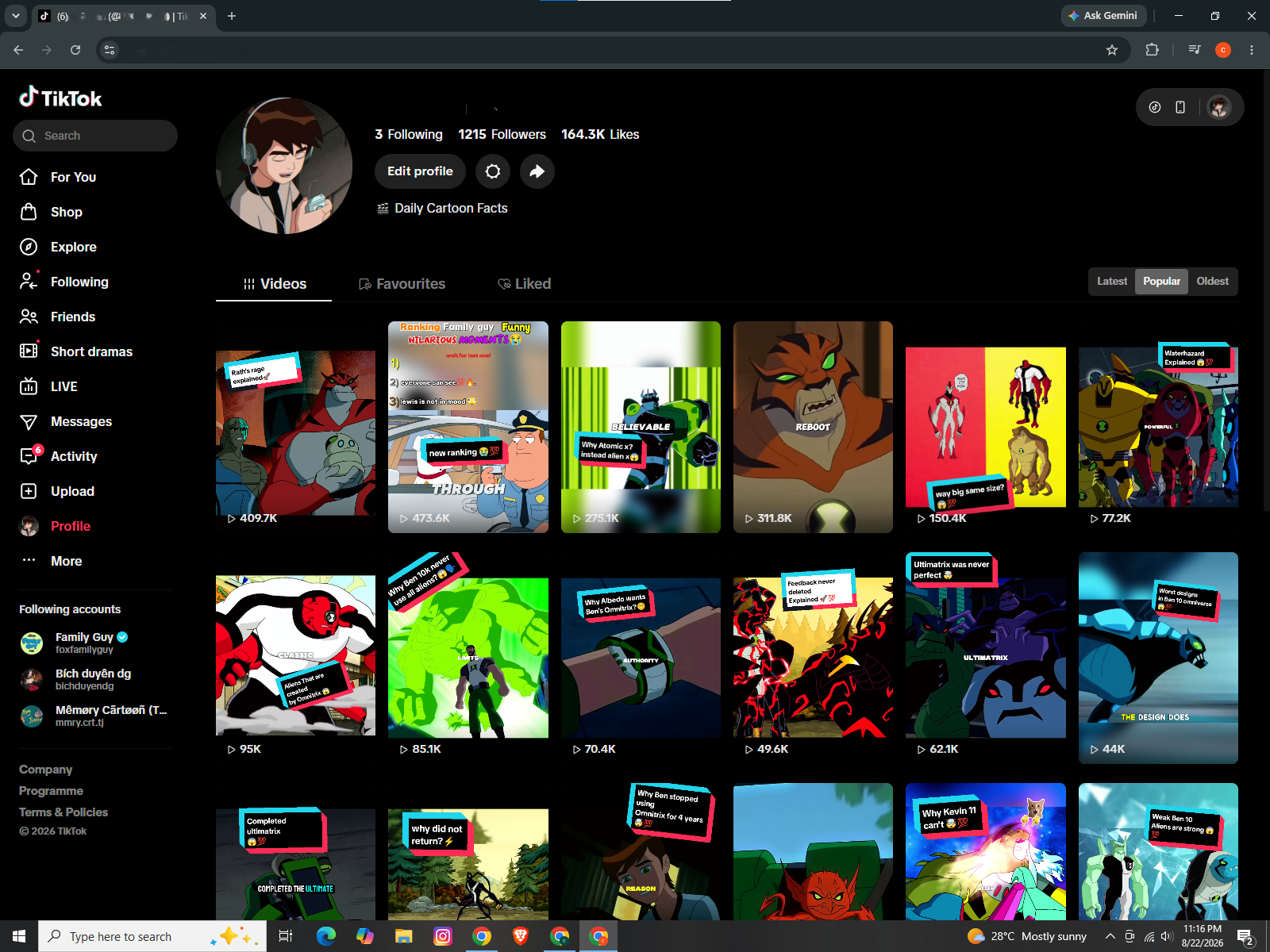Screen dimensions: 1270x952
Task: Switch to the Liked tab
Action: coord(524,284)
